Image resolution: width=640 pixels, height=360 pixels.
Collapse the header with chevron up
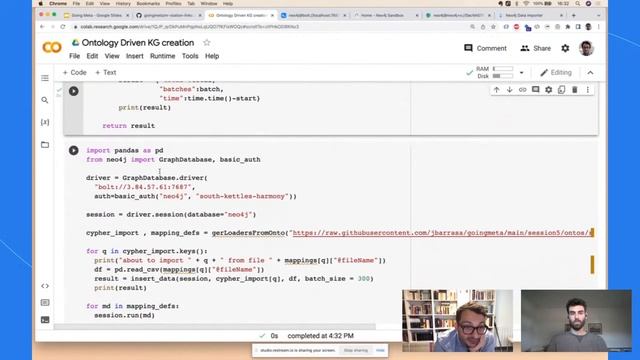point(590,73)
